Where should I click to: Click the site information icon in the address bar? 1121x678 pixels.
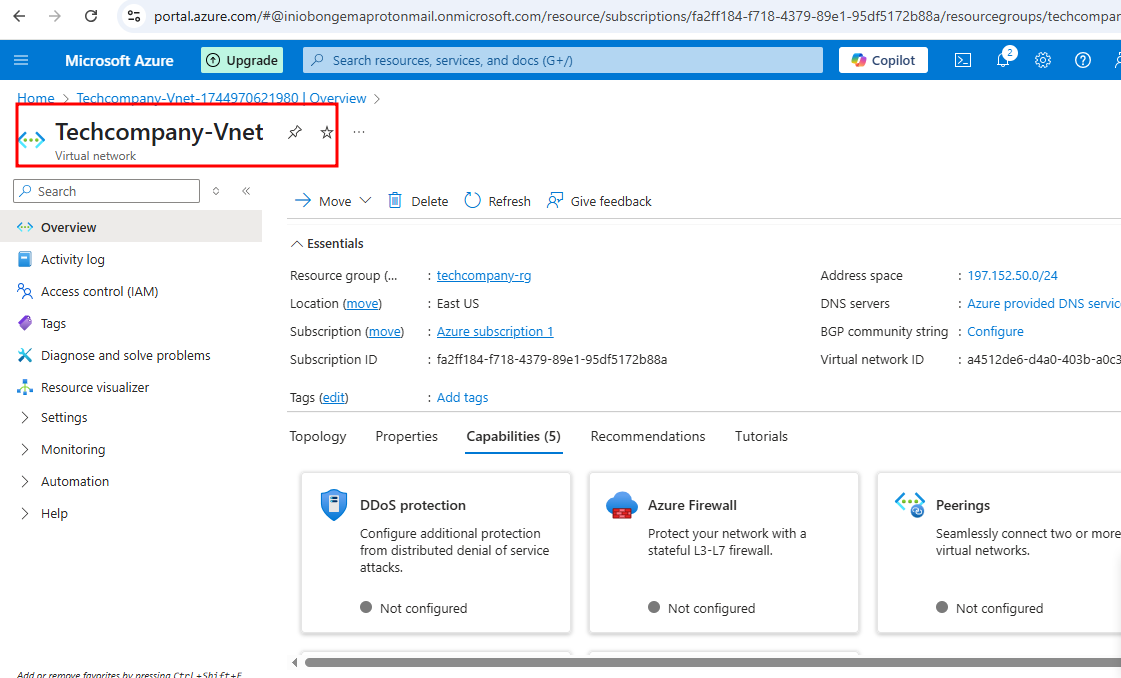pyautogui.click(x=133, y=16)
